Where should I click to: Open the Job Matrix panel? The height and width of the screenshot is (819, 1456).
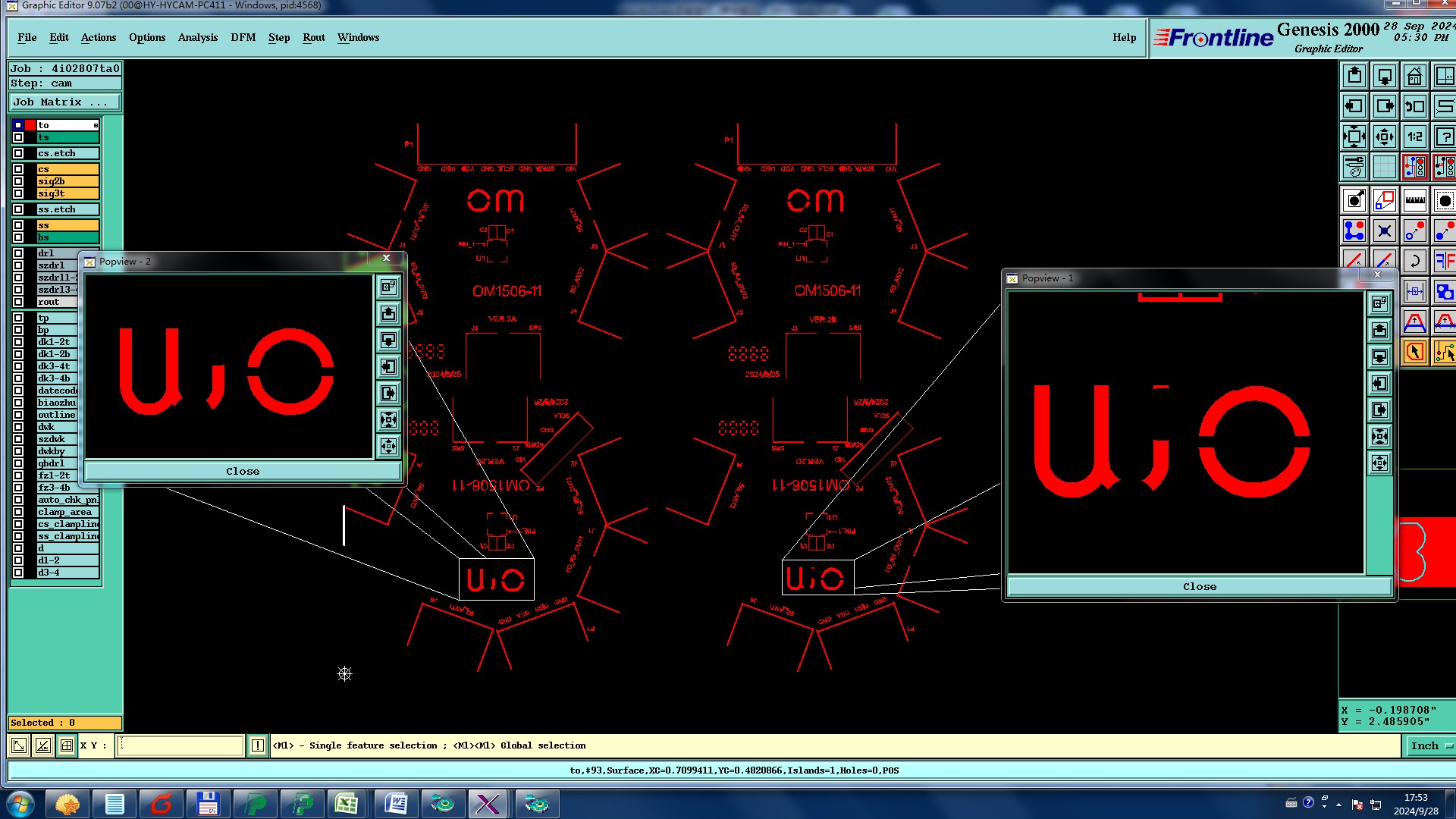click(x=64, y=102)
